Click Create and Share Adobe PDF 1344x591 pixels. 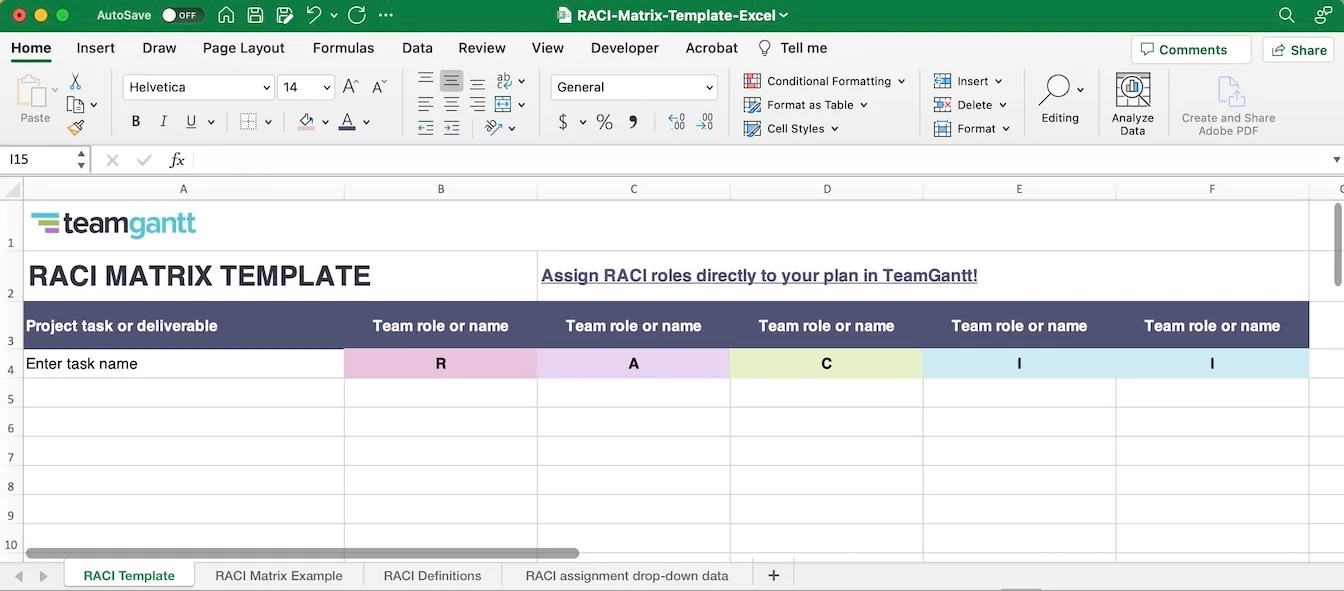click(x=1227, y=103)
